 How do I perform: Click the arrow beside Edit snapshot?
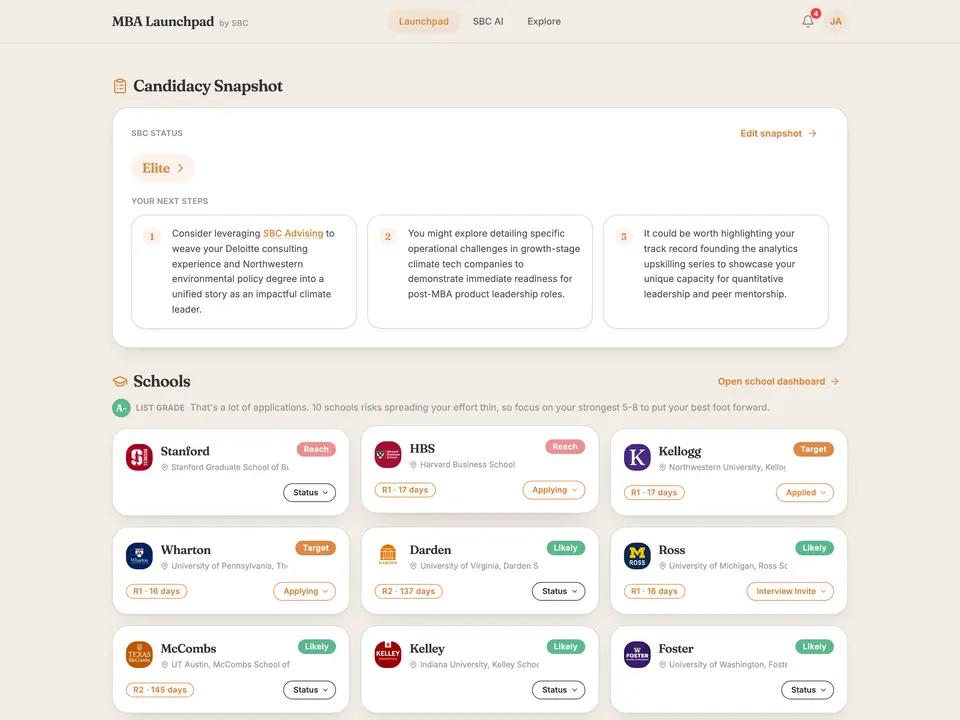point(812,133)
